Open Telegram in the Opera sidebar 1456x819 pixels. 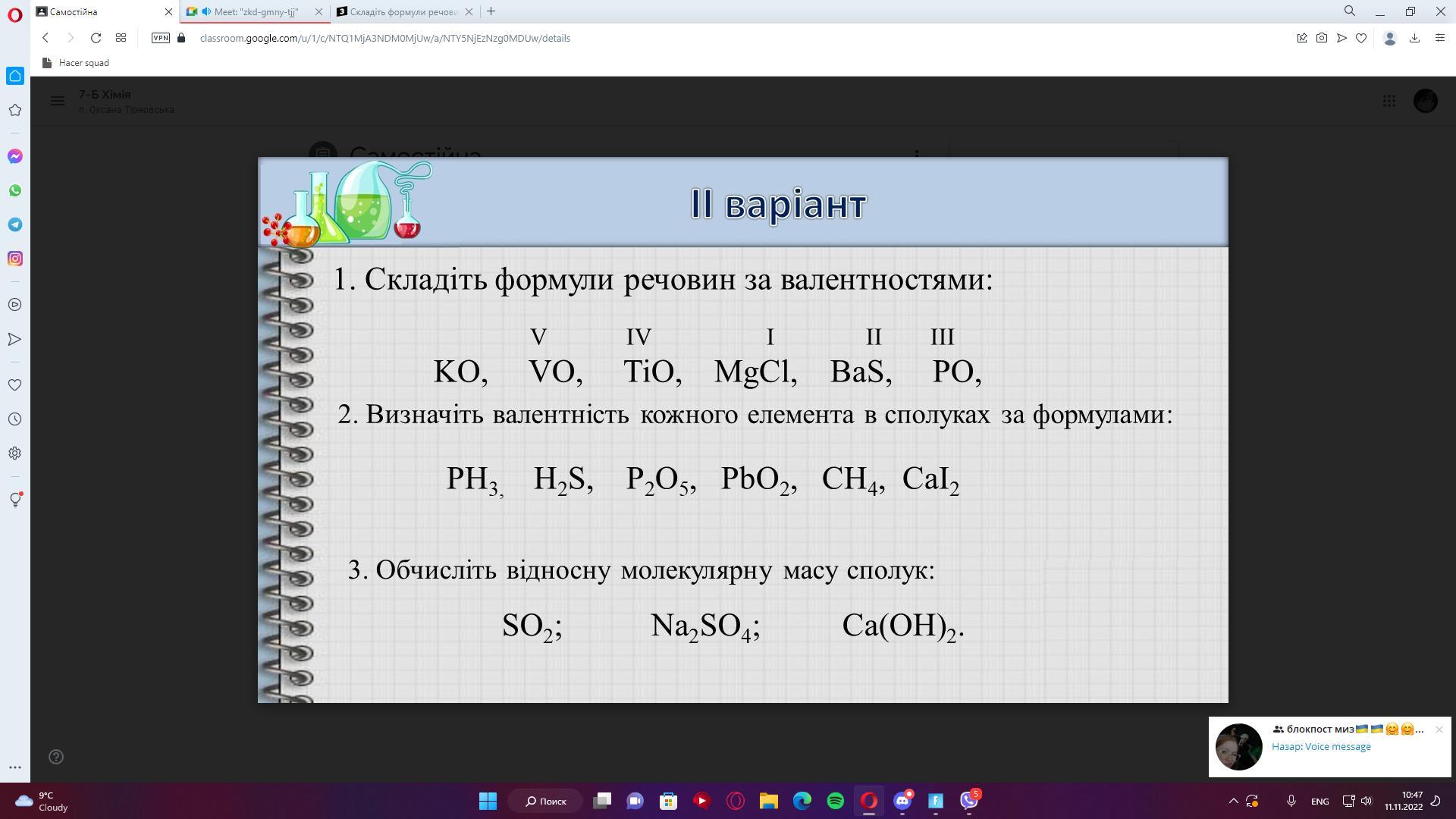14,224
